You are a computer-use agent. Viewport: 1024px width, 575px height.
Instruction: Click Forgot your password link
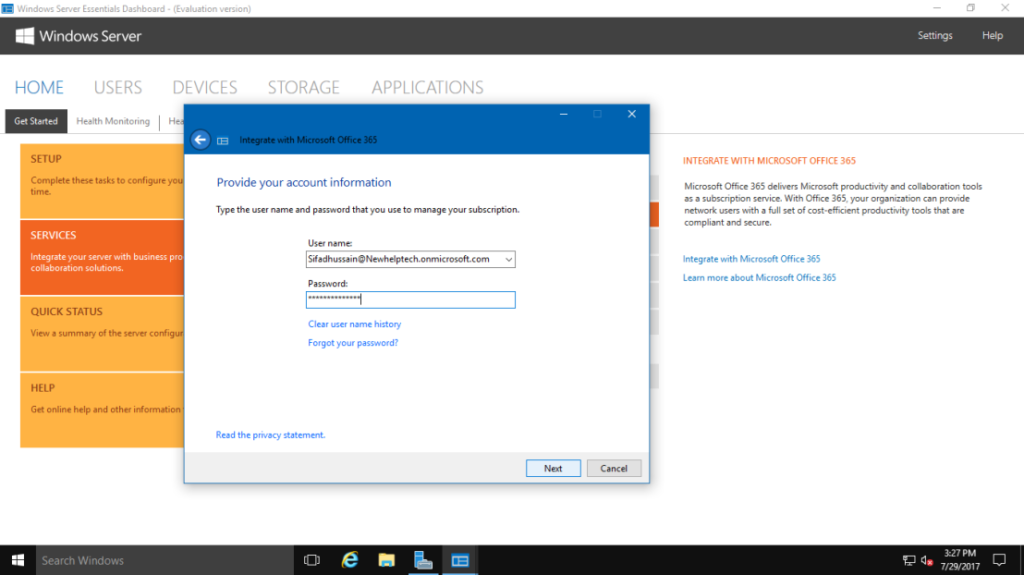(x=353, y=342)
